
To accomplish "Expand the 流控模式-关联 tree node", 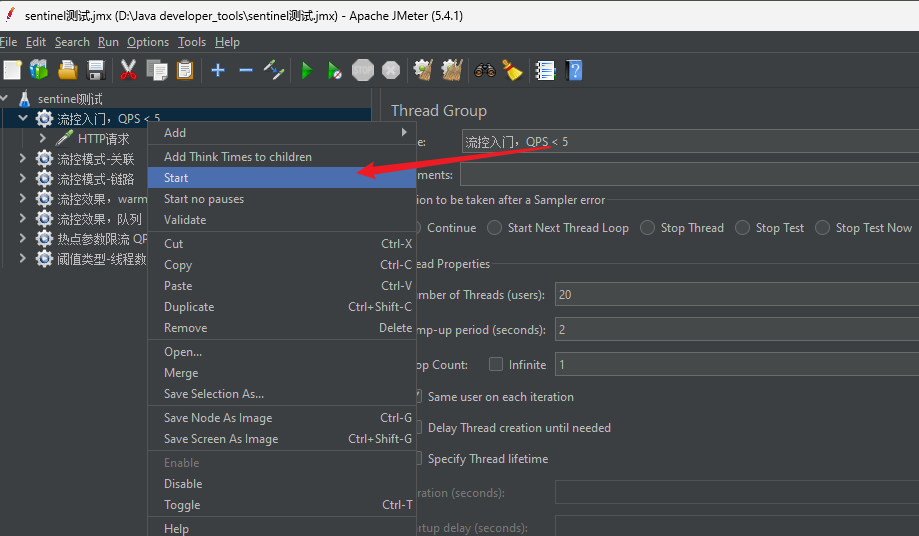I will (22, 158).
